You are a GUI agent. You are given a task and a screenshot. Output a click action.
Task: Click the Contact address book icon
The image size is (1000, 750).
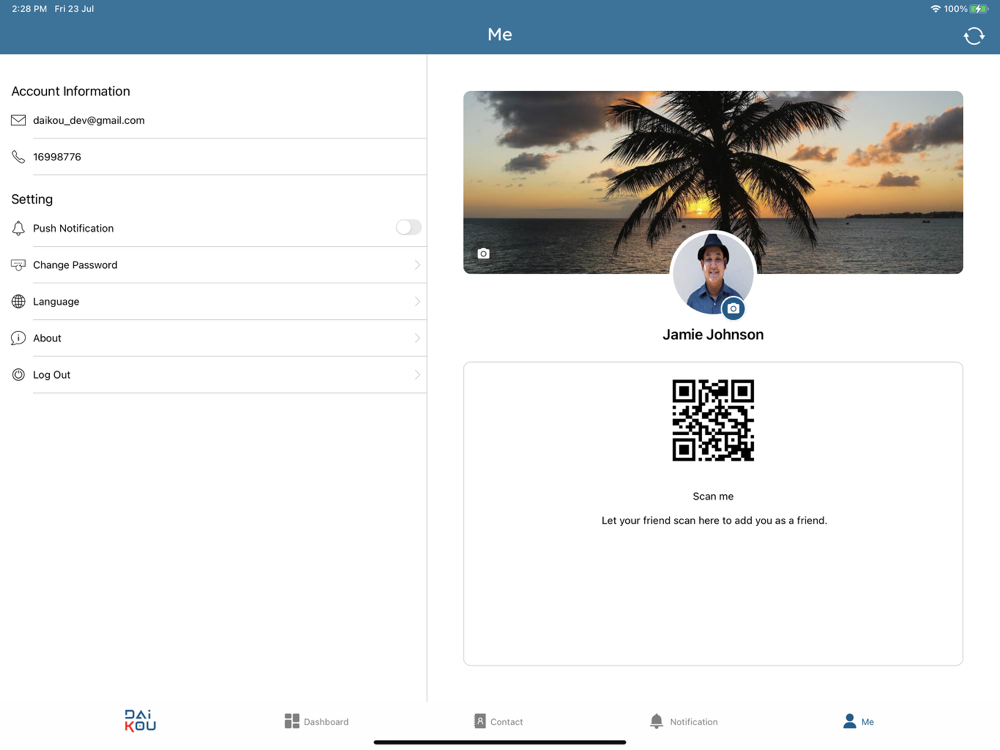point(480,721)
